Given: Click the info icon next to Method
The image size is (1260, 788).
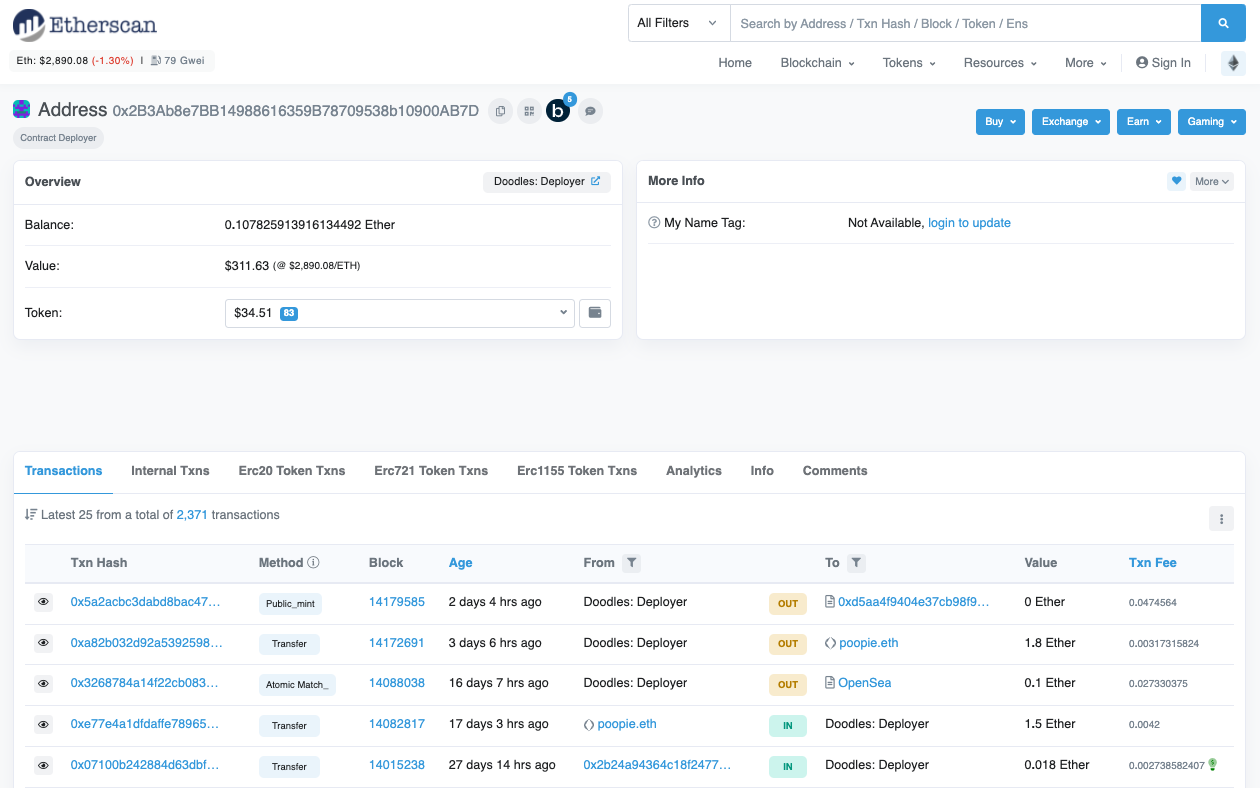Looking at the screenshot, I should [x=313, y=563].
